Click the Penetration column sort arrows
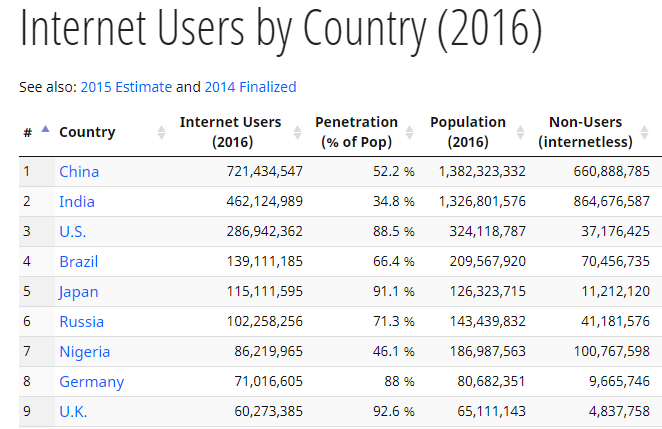Screen dimensions: 662x429 (x=409, y=133)
